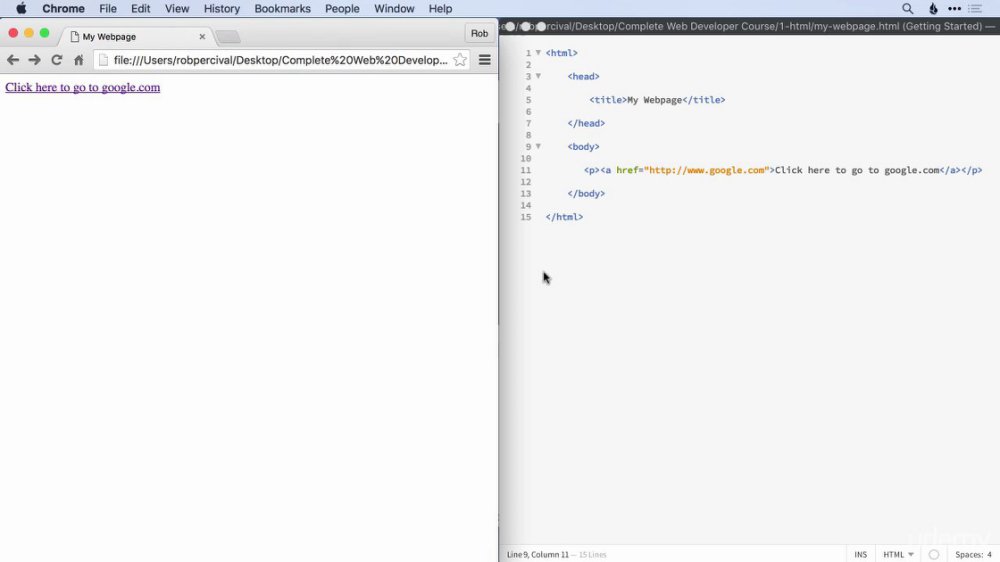Open the Window menu

[393, 9]
